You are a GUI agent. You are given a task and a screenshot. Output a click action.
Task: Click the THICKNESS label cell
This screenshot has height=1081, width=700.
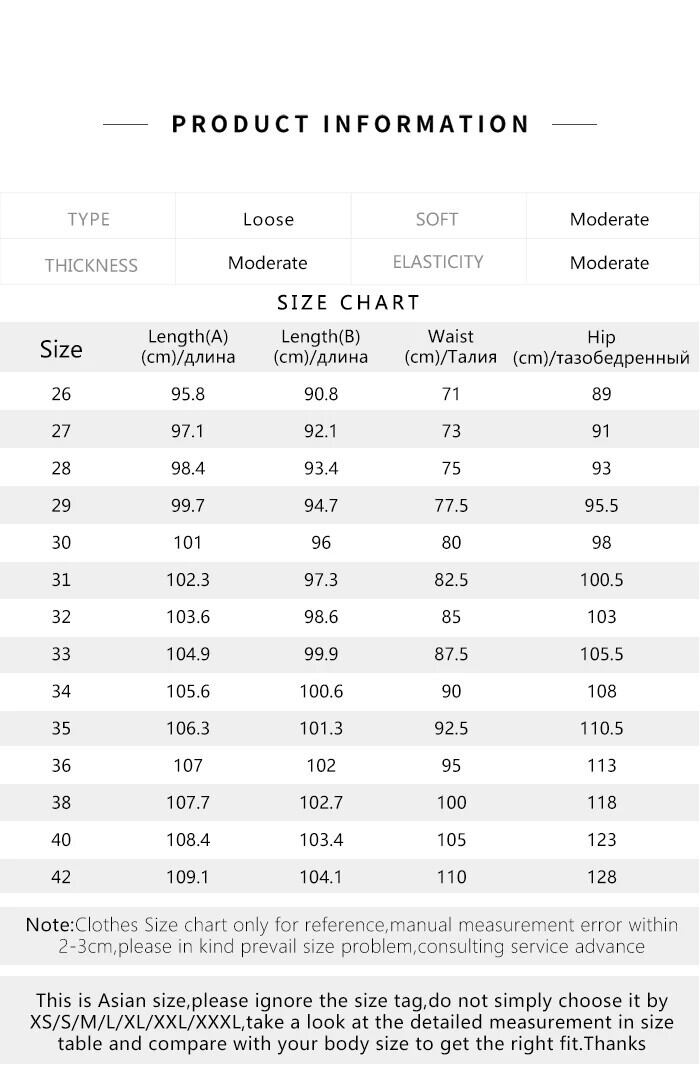tap(90, 265)
